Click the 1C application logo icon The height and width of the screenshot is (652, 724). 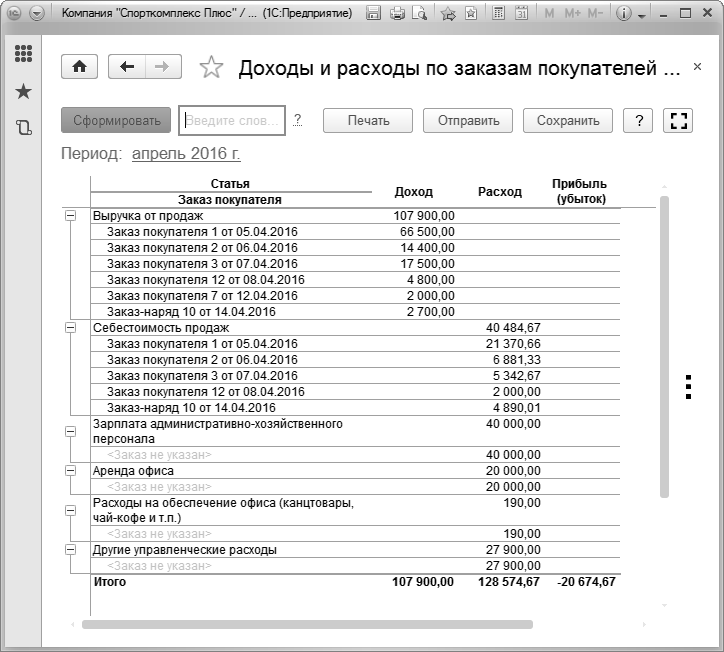click(14, 13)
